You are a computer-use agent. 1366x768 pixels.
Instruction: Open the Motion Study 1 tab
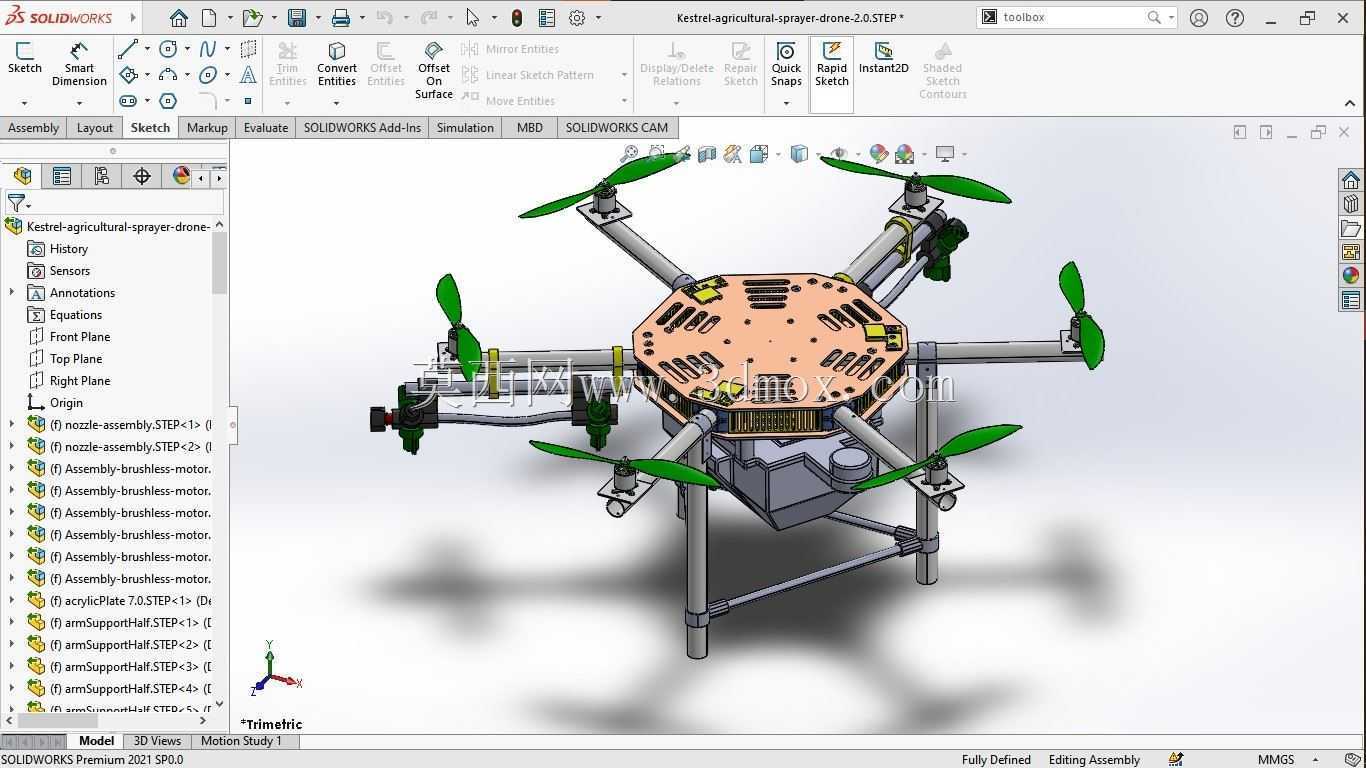click(241, 741)
